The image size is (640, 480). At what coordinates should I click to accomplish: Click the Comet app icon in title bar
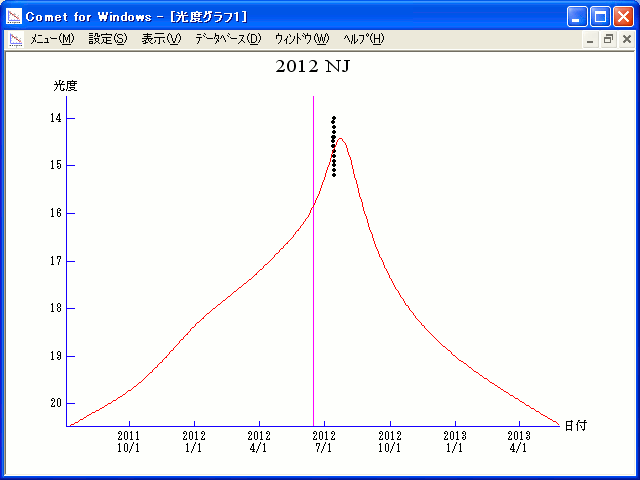coord(14,16)
